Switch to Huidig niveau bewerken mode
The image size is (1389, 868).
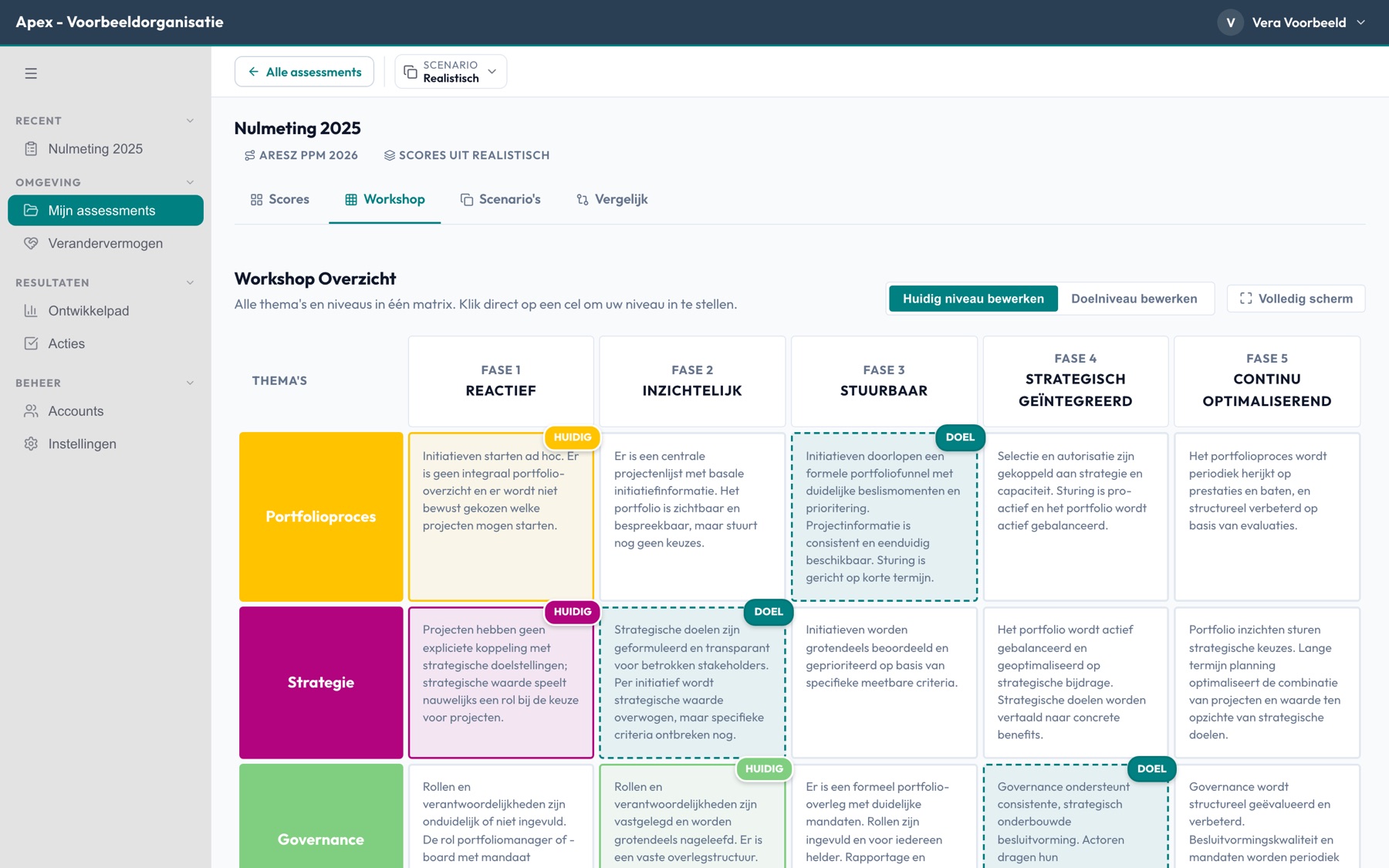pos(973,299)
